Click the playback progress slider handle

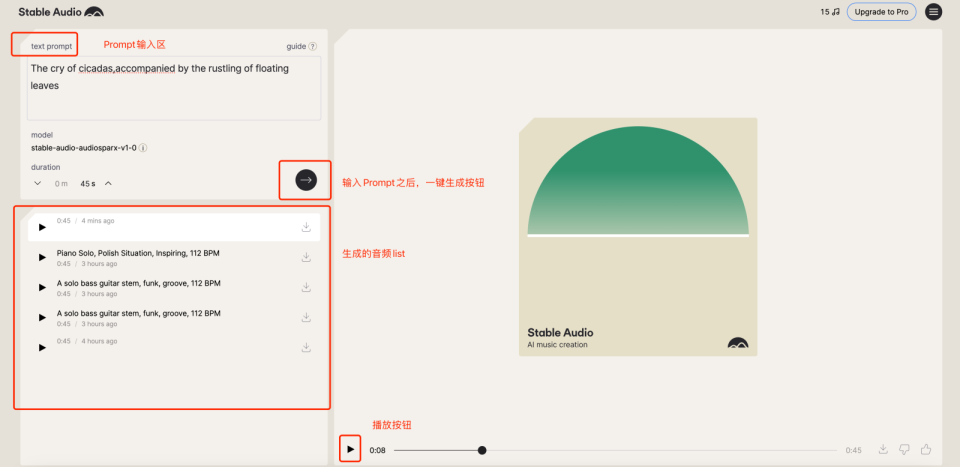[482, 450]
